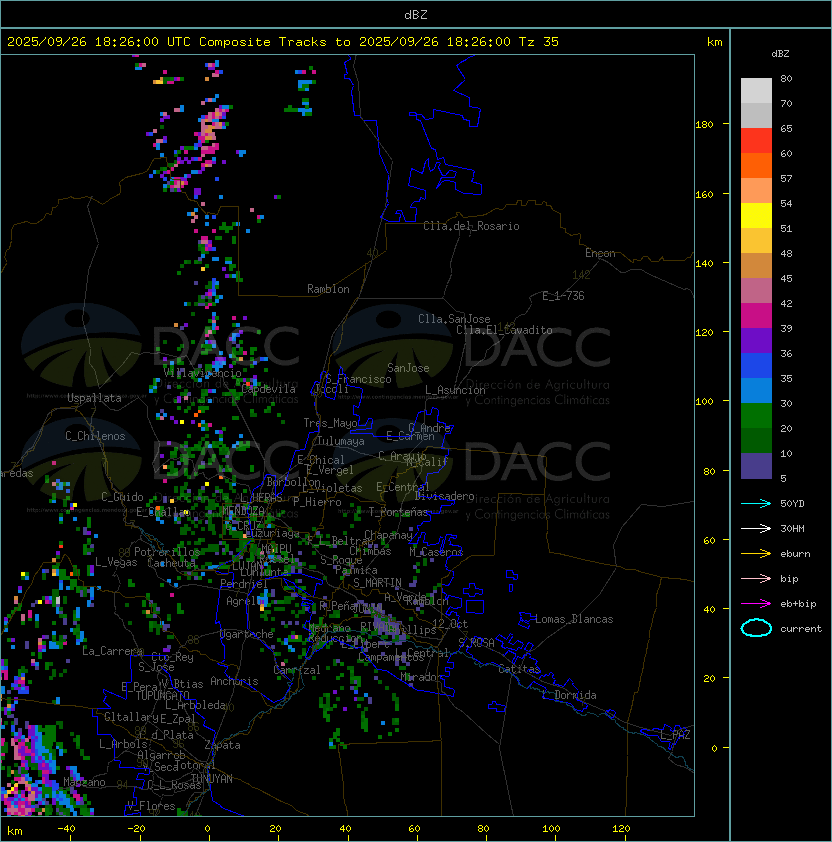Click the cyan 50YD arrow in the legend

(x=756, y=503)
